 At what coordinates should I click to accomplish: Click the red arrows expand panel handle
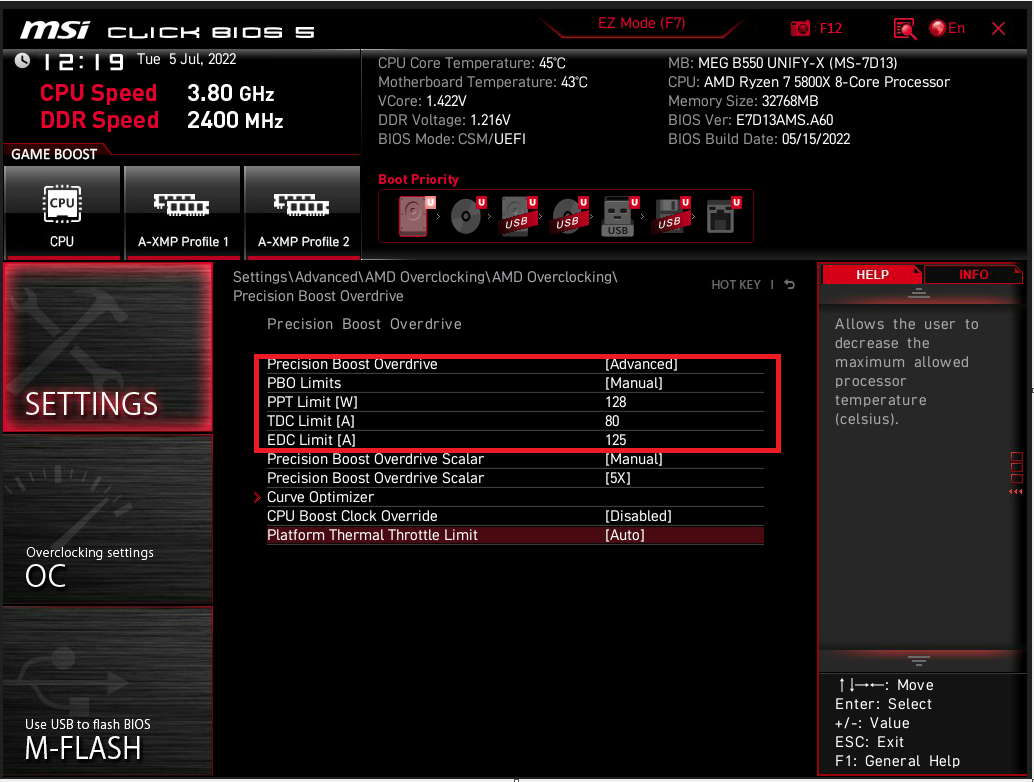click(1016, 492)
